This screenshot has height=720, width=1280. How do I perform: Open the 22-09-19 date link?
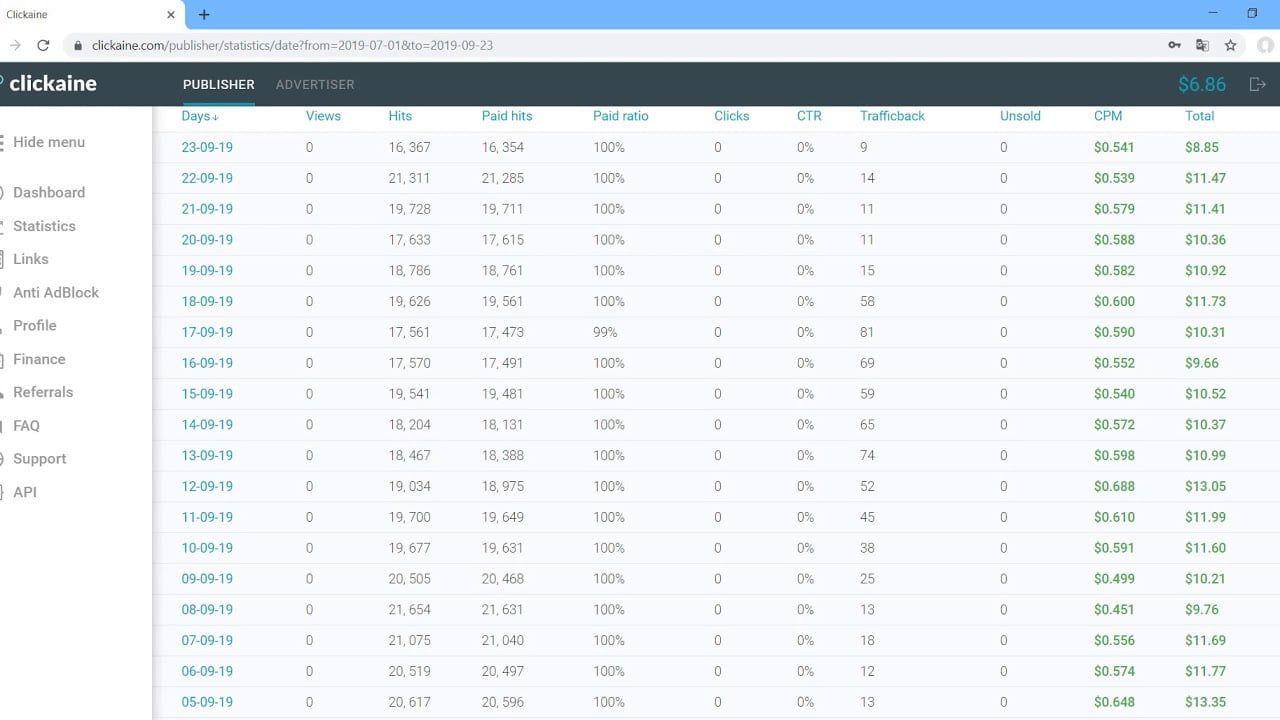pyautogui.click(x=207, y=178)
